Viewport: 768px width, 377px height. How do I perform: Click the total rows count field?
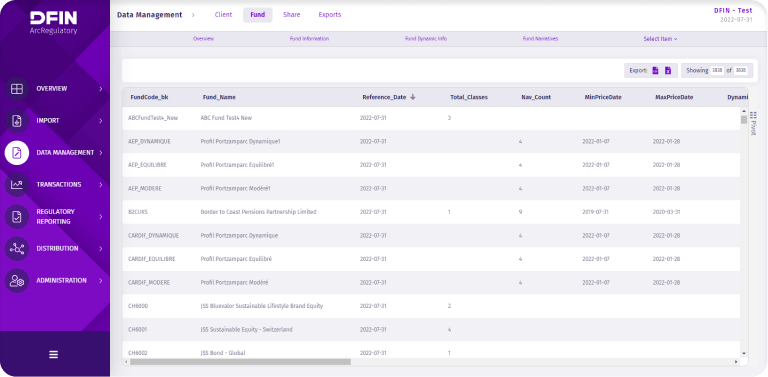tap(741, 71)
